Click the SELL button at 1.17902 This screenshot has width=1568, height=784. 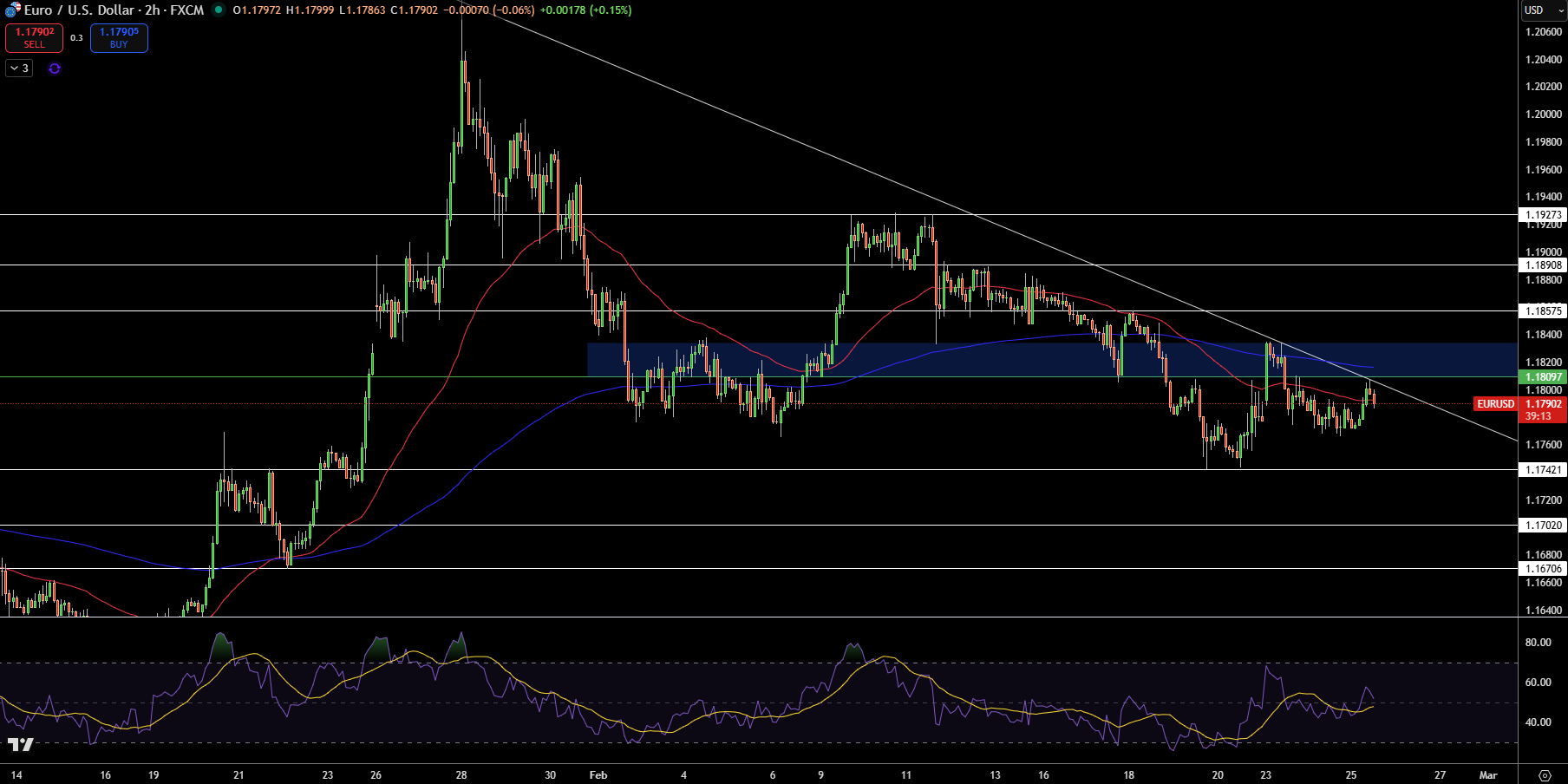click(34, 37)
